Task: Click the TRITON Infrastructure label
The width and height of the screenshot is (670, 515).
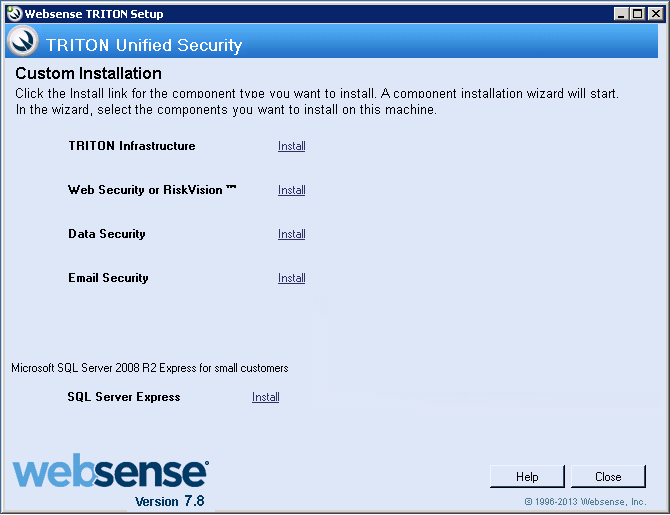Action: (132, 146)
